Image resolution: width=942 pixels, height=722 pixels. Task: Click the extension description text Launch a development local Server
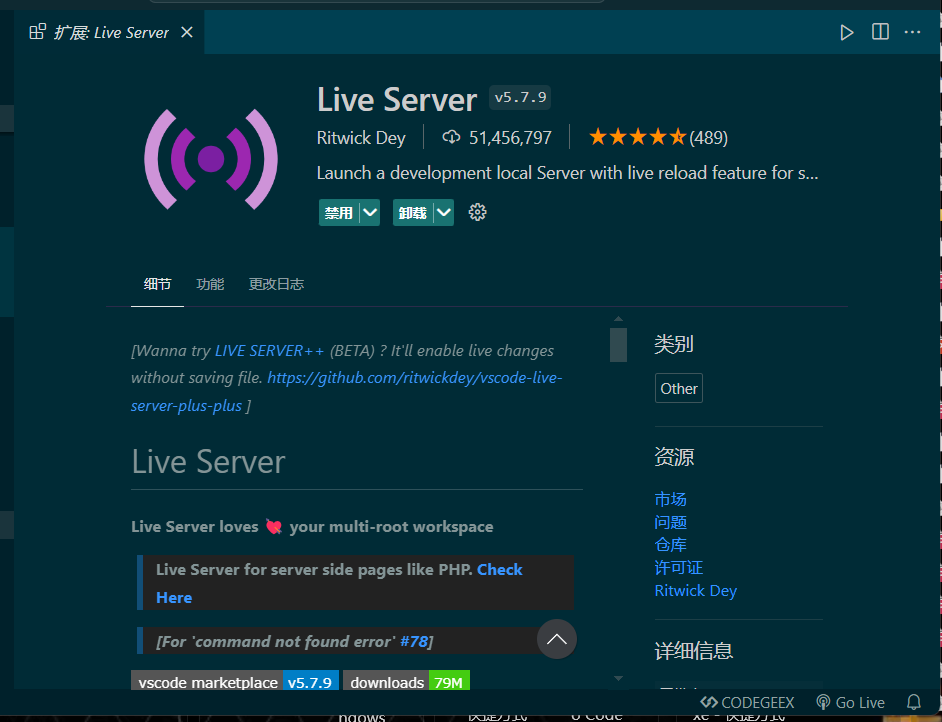point(567,173)
